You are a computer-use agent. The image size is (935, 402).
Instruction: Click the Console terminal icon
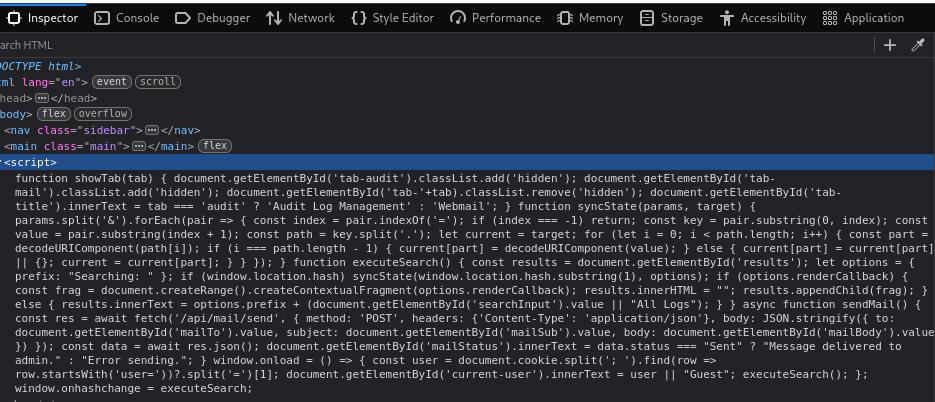click(x=102, y=18)
